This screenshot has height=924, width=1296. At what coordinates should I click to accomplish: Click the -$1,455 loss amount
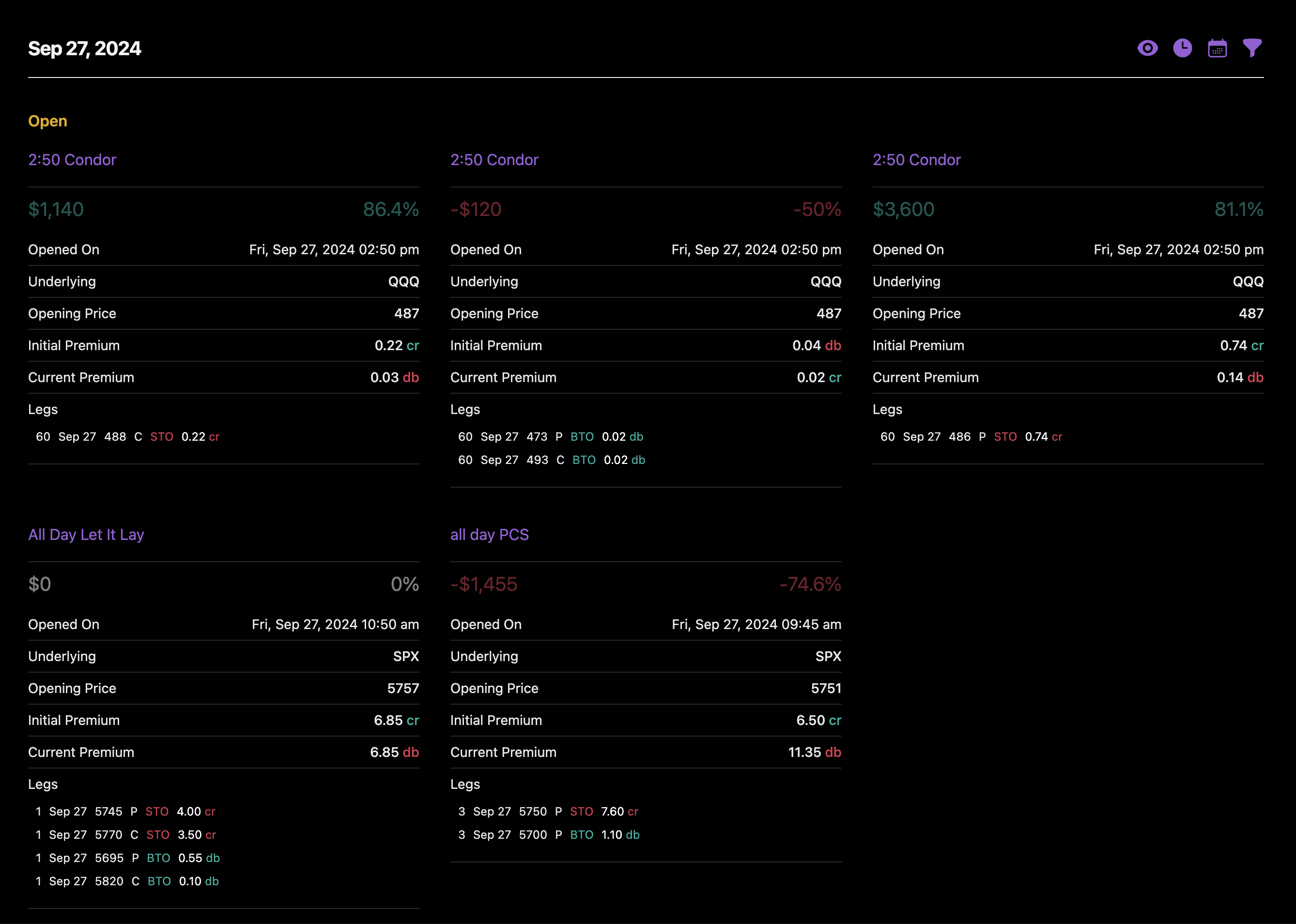[x=484, y=585]
